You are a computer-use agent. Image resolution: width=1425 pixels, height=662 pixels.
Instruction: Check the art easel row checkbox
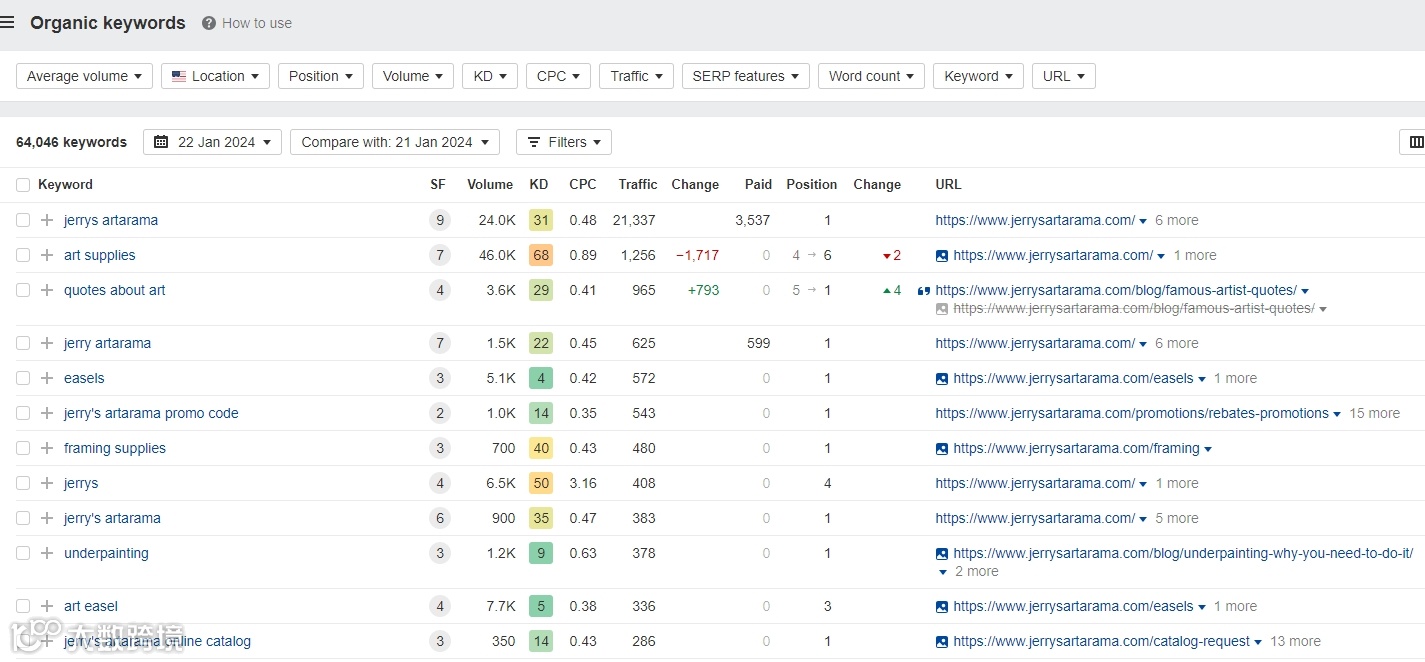(23, 606)
